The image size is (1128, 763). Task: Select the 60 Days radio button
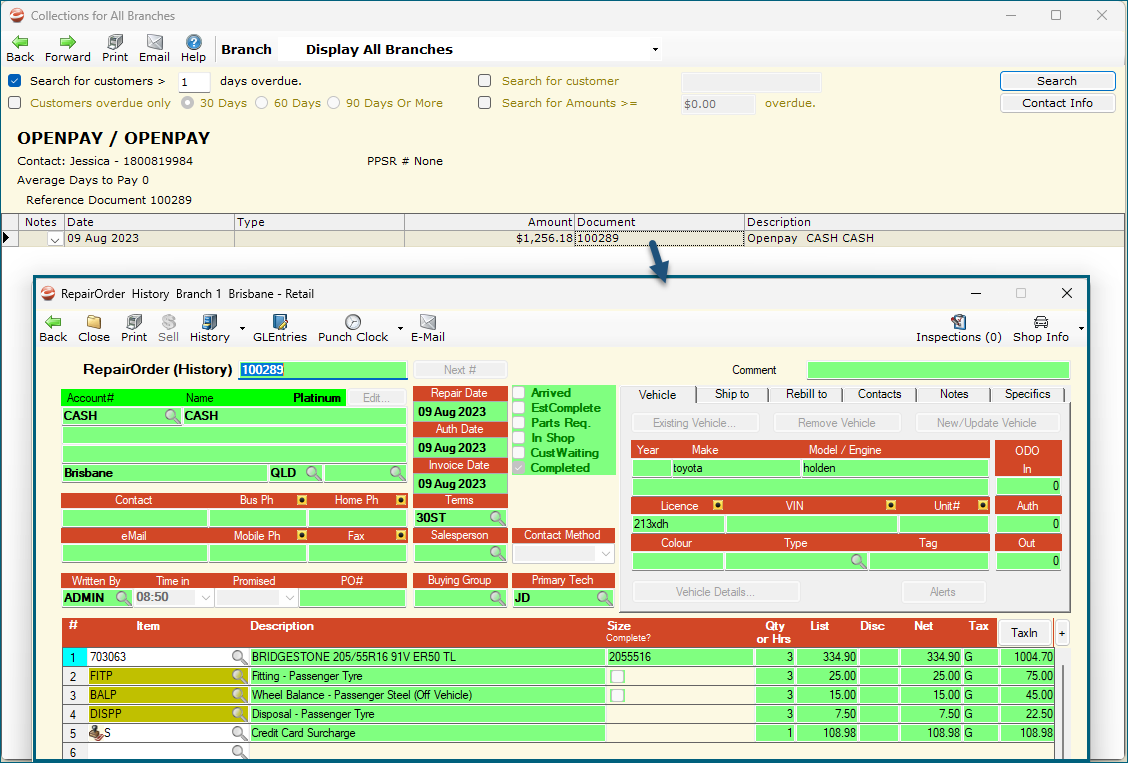[262, 103]
